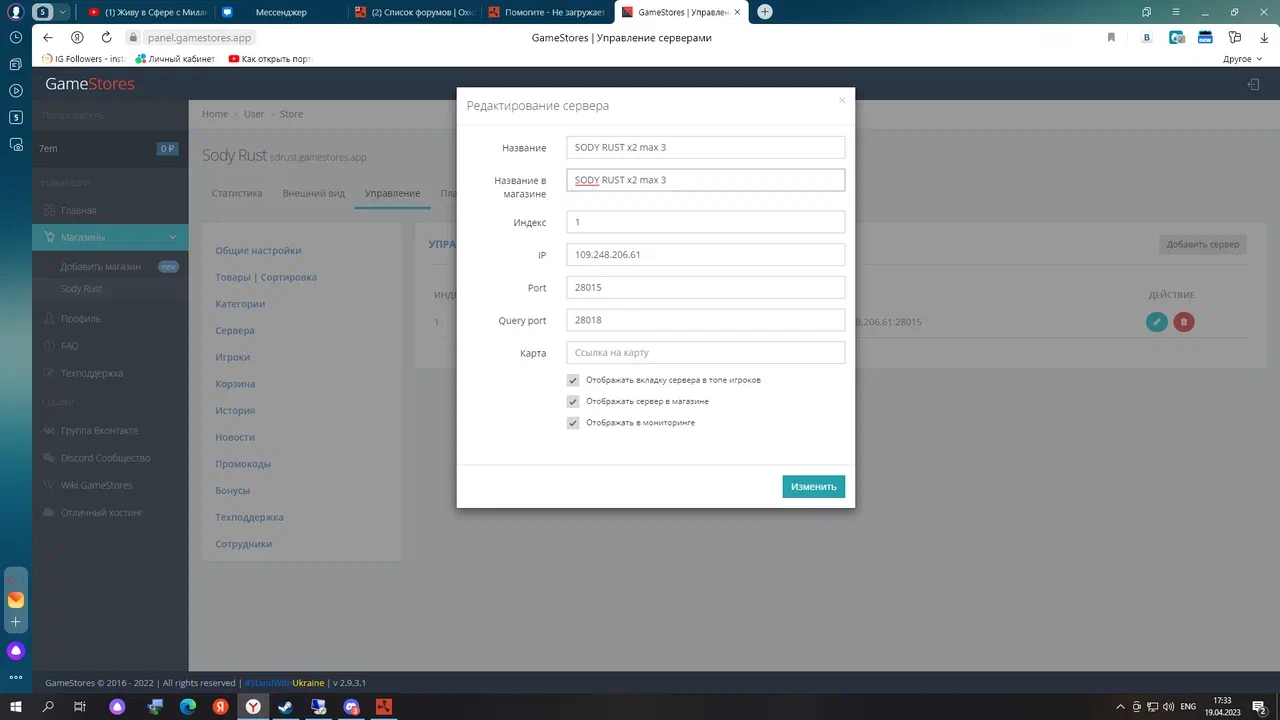
Task: Toggle display in monitoring checkbox
Action: click(573, 423)
